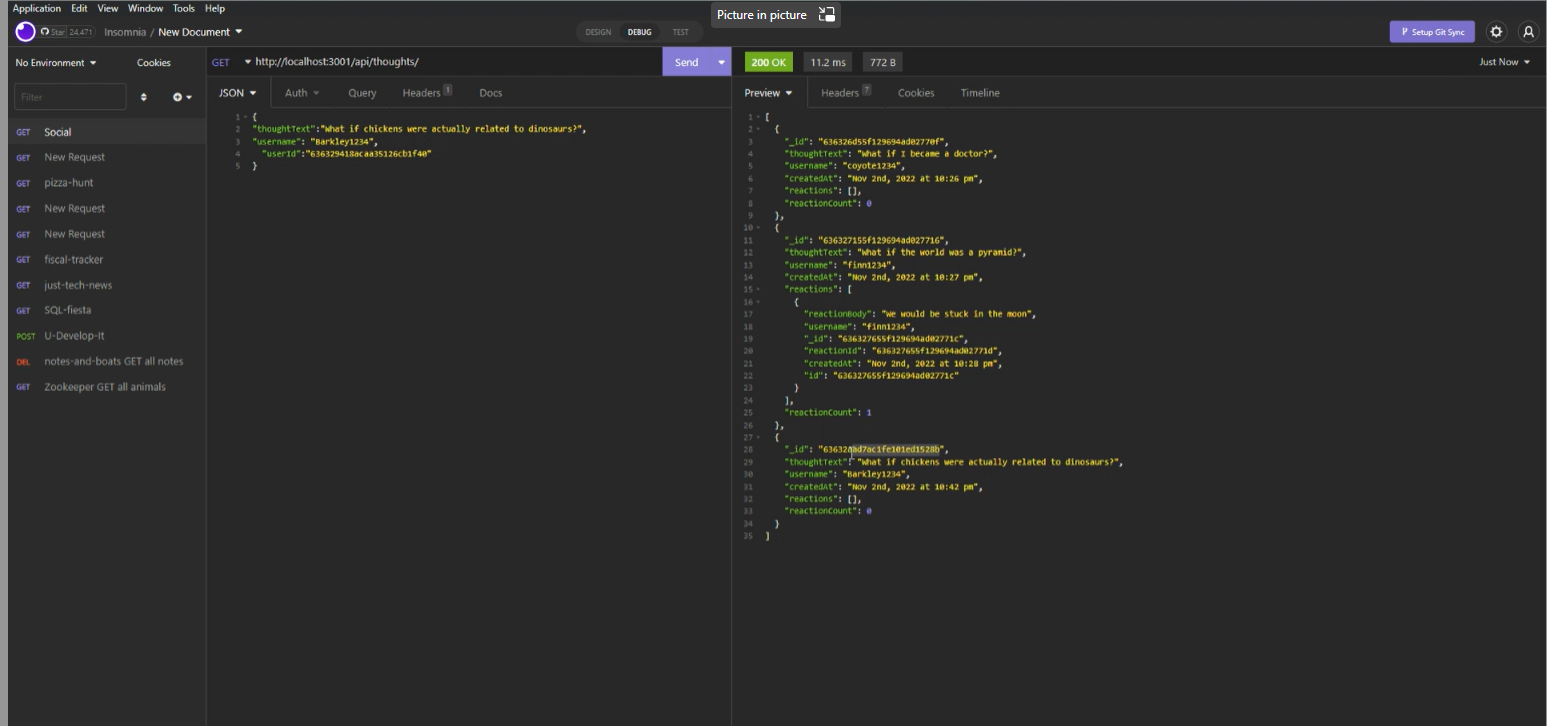The height and width of the screenshot is (726, 1547).
Task: Open the Cookies manager link
Action: tap(154, 62)
